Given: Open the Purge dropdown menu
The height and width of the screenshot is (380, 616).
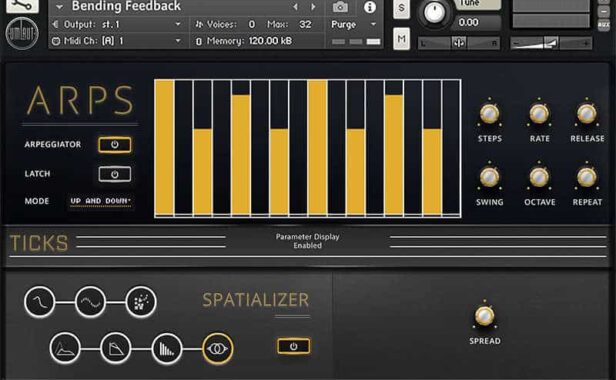Looking at the screenshot, I should coord(354,24).
